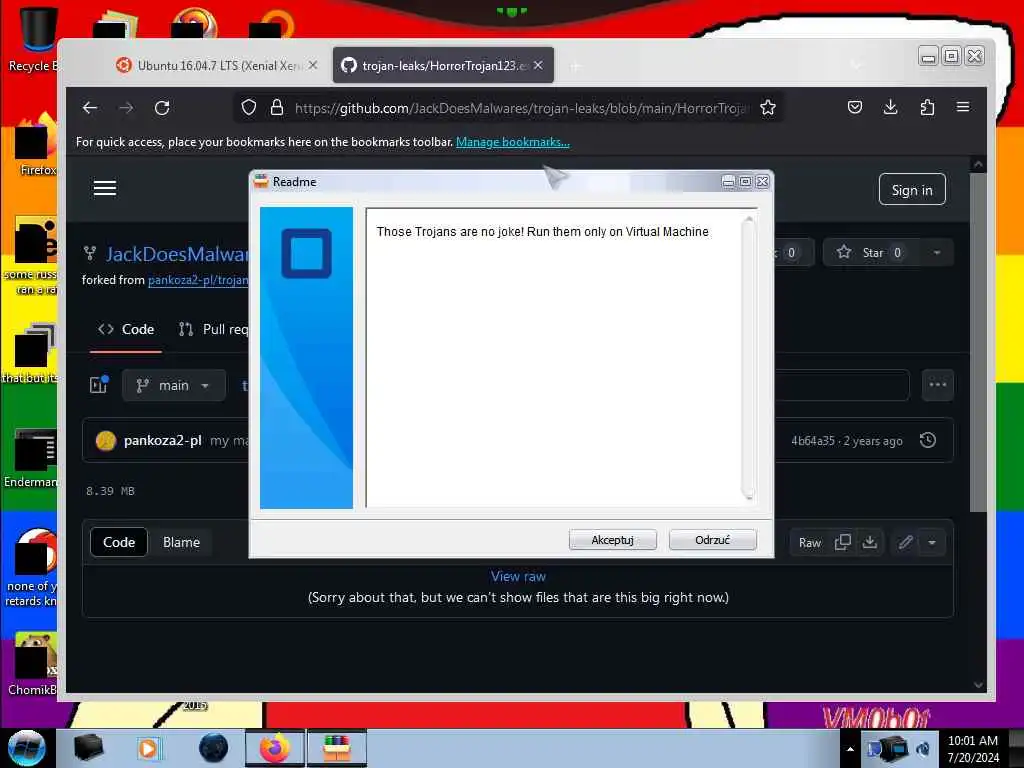
Task: Click the WinRAR taskbar icon
Action: tap(337, 748)
